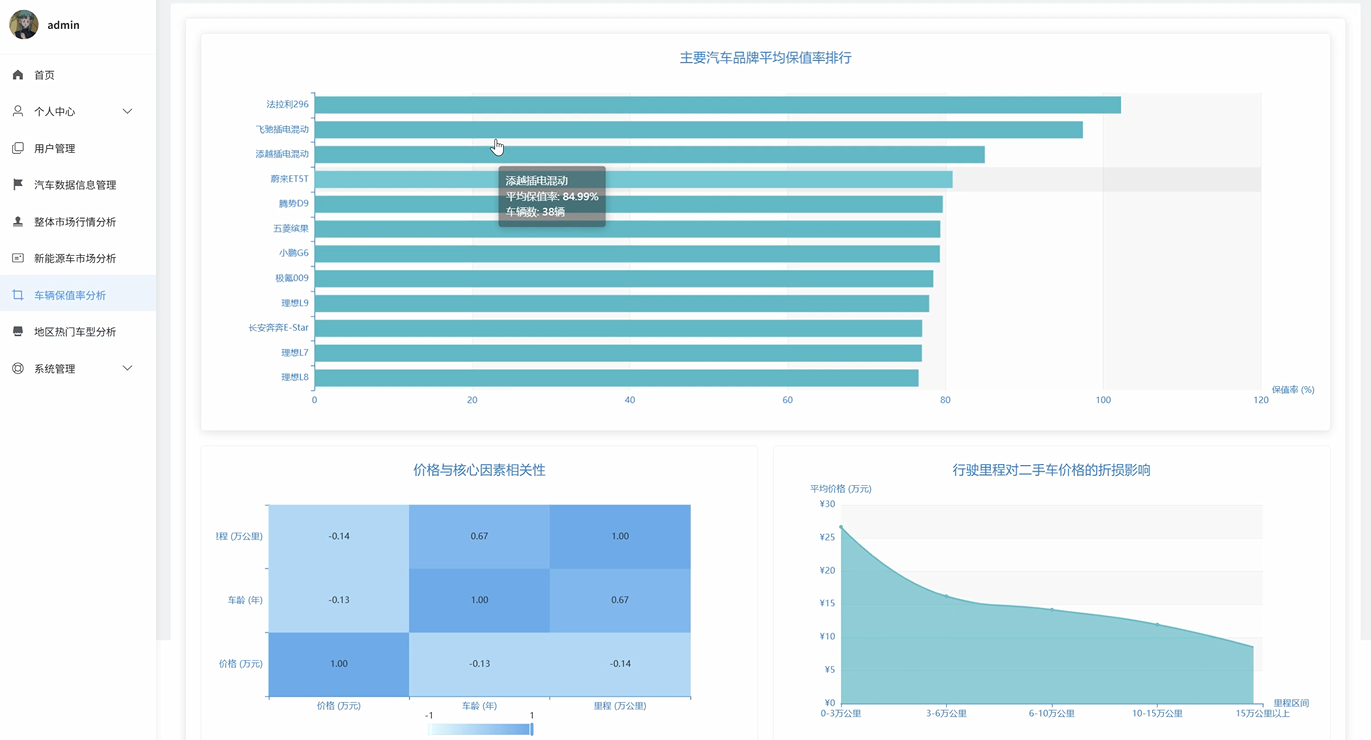Click the admin user avatar

coord(24,25)
